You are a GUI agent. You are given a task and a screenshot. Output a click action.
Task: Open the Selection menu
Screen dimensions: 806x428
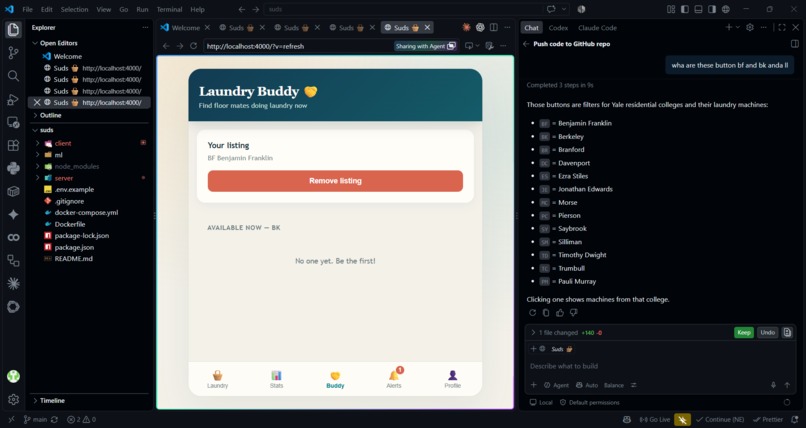(x=74, y=9)
